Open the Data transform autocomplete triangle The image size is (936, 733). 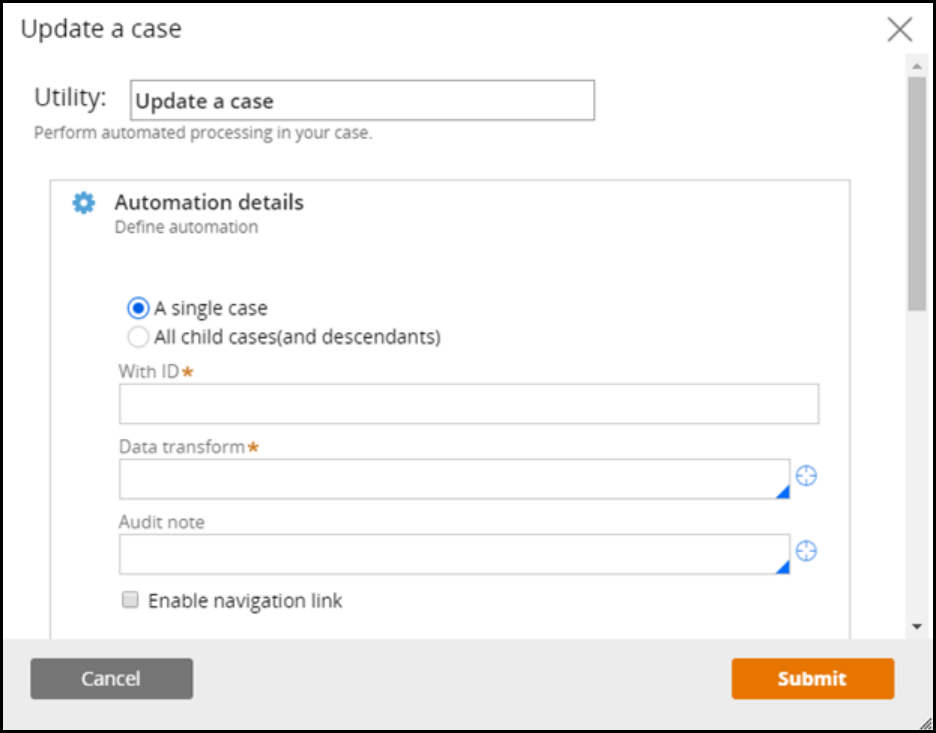point(783,492)
